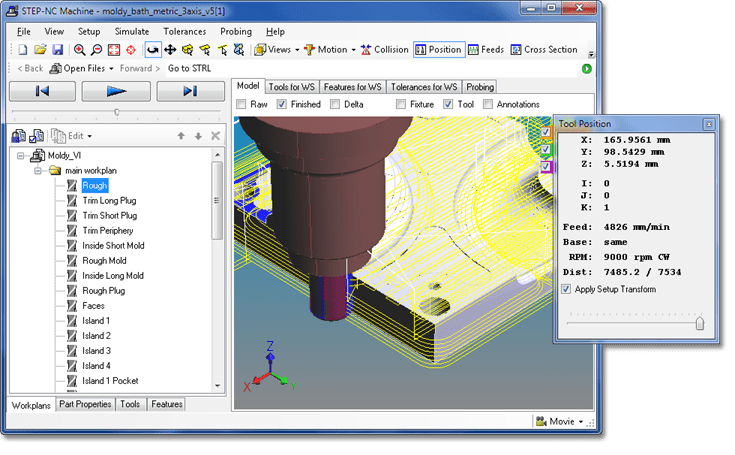Viewport: 735px width, 455px height.
Task: Save project with the floppy disk icon
Action: pos(58,50)
